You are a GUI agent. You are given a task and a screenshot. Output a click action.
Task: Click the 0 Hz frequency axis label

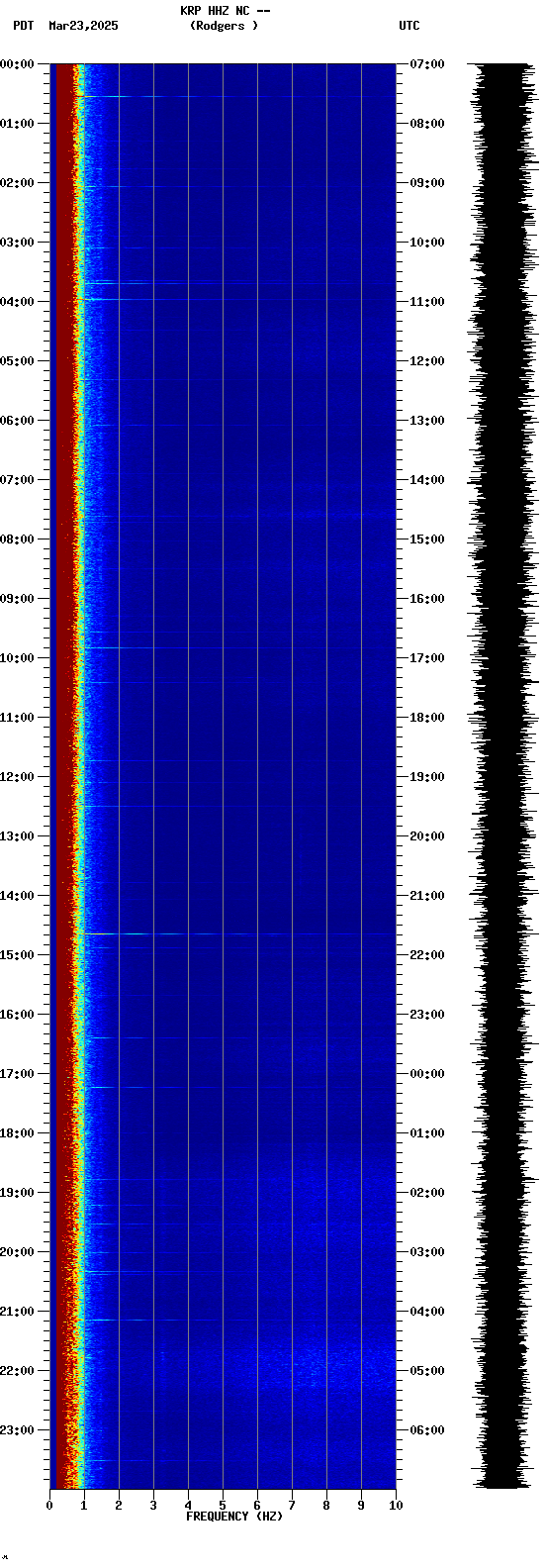[x=49, y=1506]
